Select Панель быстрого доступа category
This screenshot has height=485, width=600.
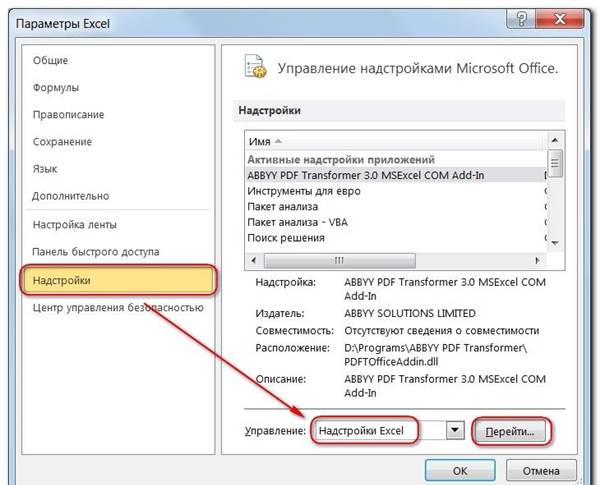coord(96,252)
